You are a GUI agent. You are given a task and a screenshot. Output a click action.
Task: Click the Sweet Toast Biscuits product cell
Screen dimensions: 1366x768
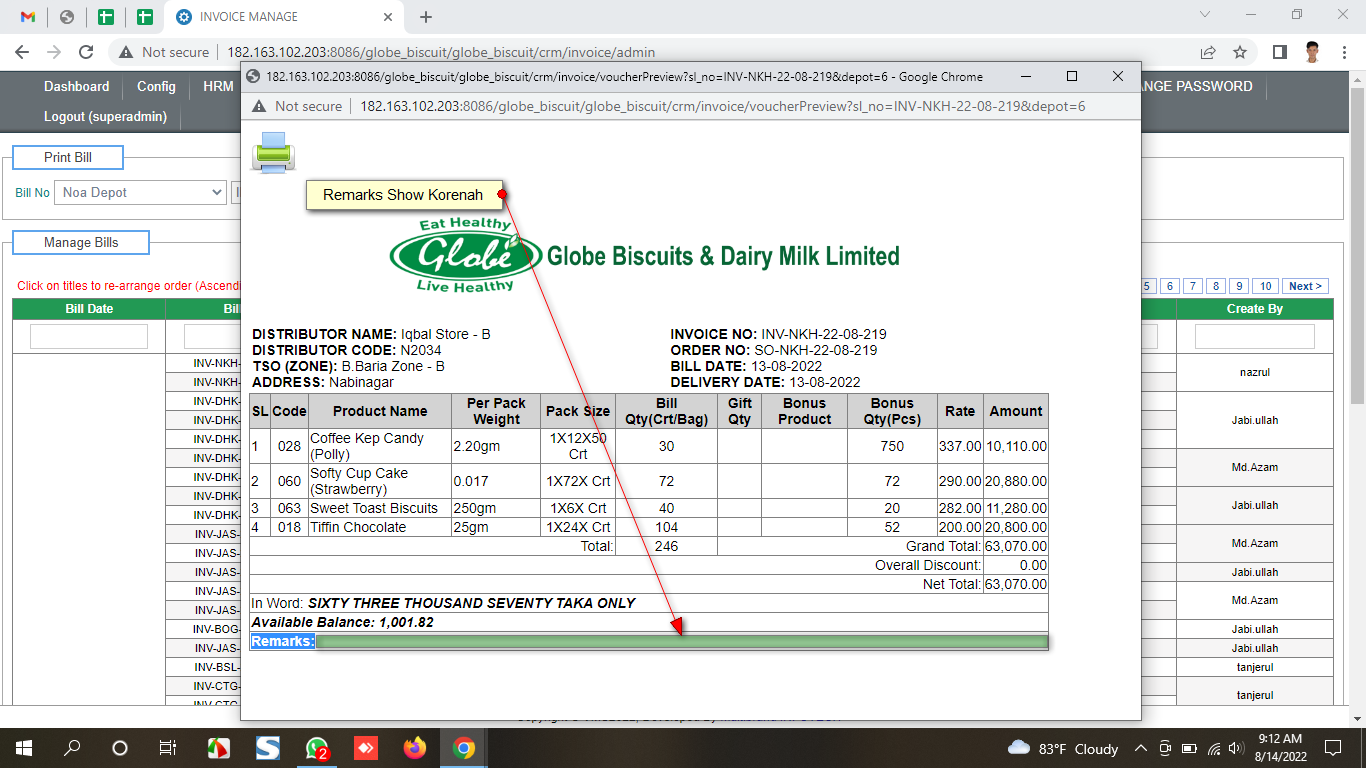[379, 508]
